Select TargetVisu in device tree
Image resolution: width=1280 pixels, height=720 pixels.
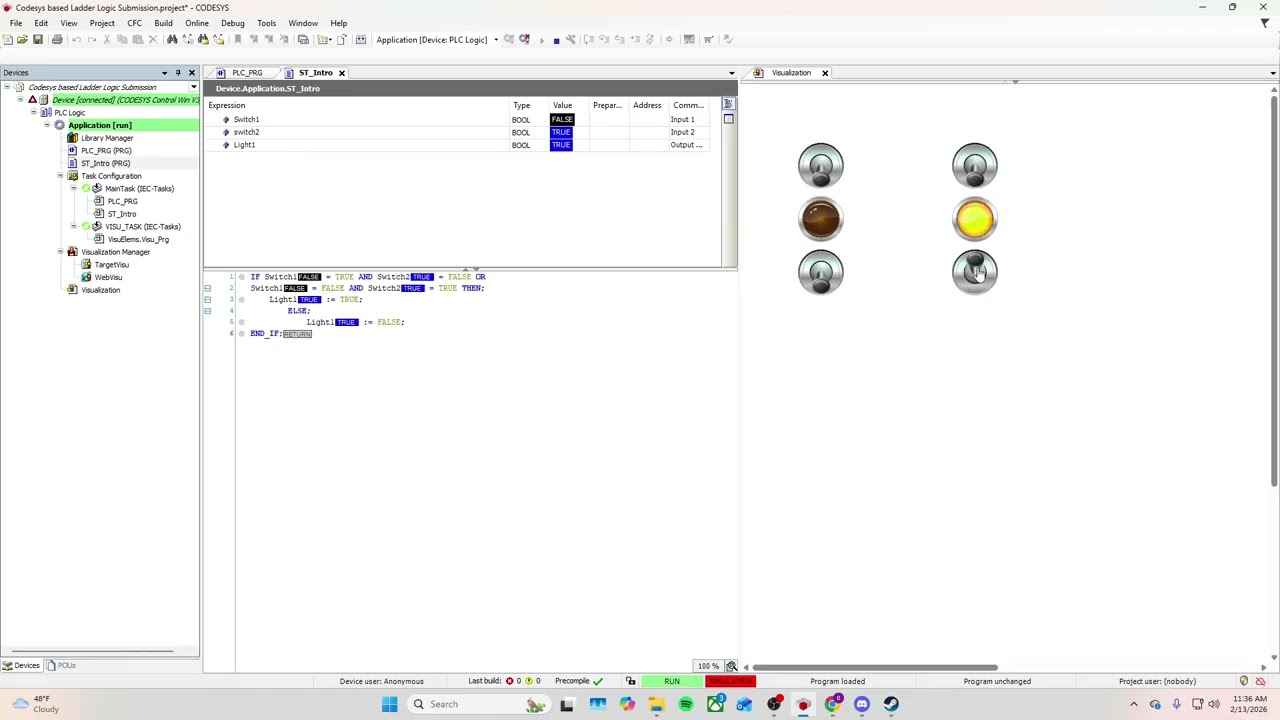112,265
